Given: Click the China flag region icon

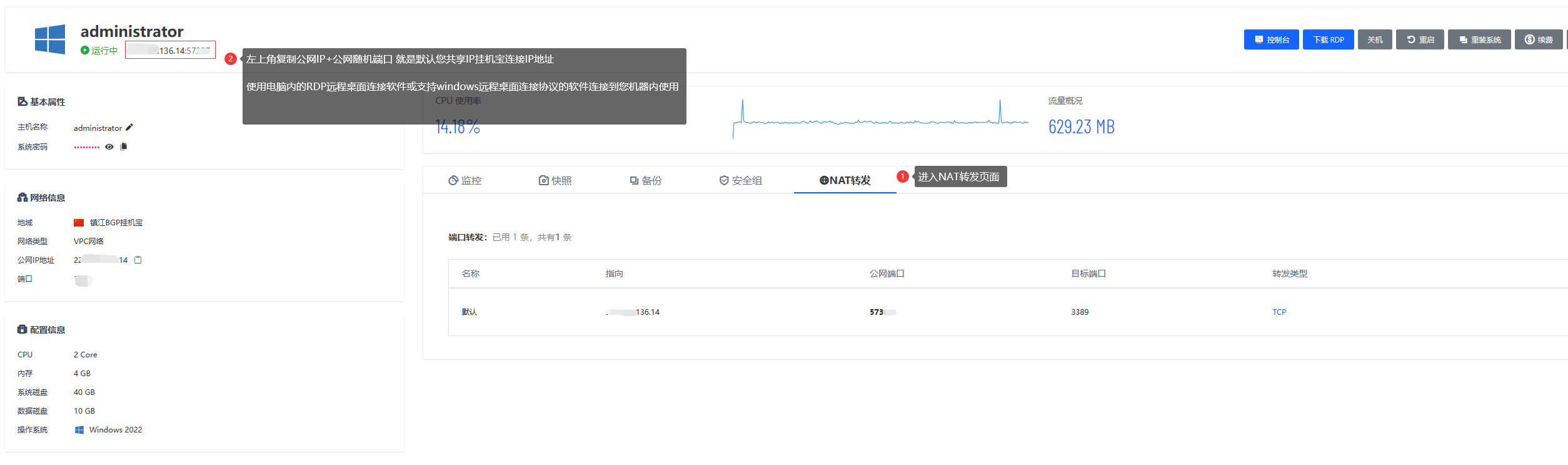Looking at the screenshot, I should point(79,223).
